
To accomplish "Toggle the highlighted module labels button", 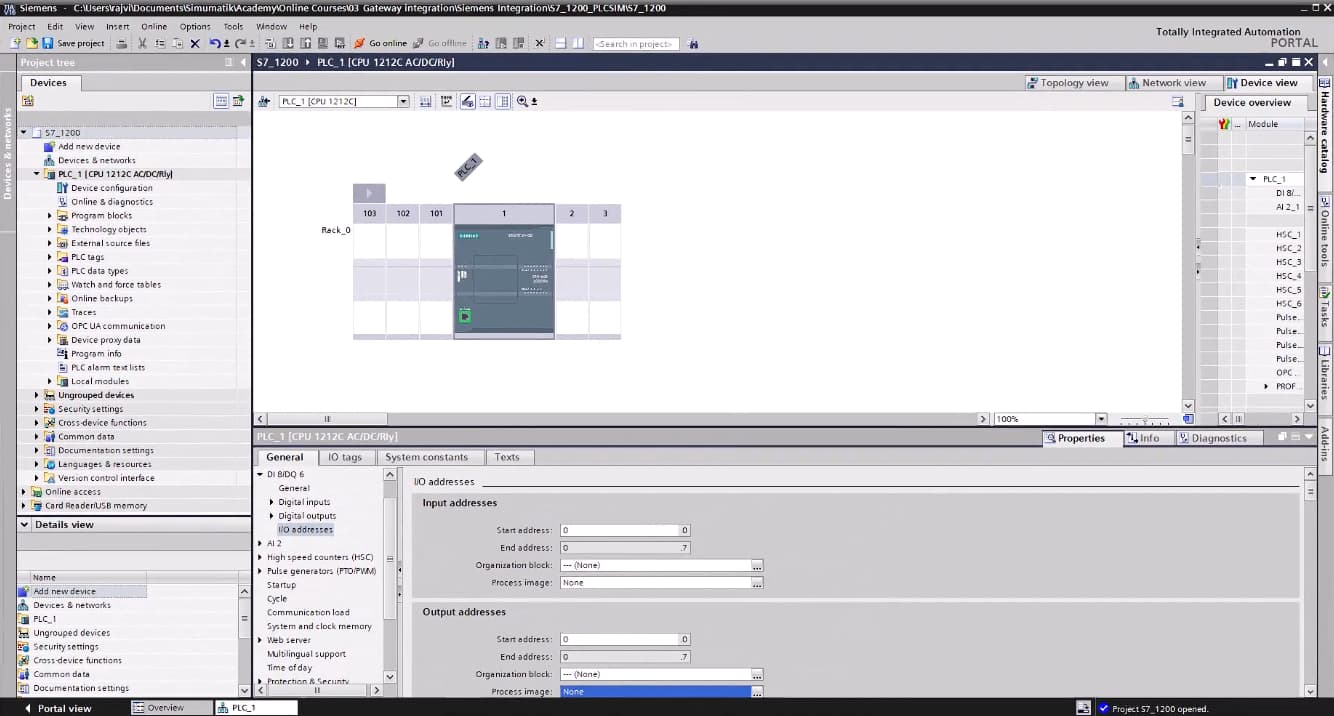I will 467,101.
